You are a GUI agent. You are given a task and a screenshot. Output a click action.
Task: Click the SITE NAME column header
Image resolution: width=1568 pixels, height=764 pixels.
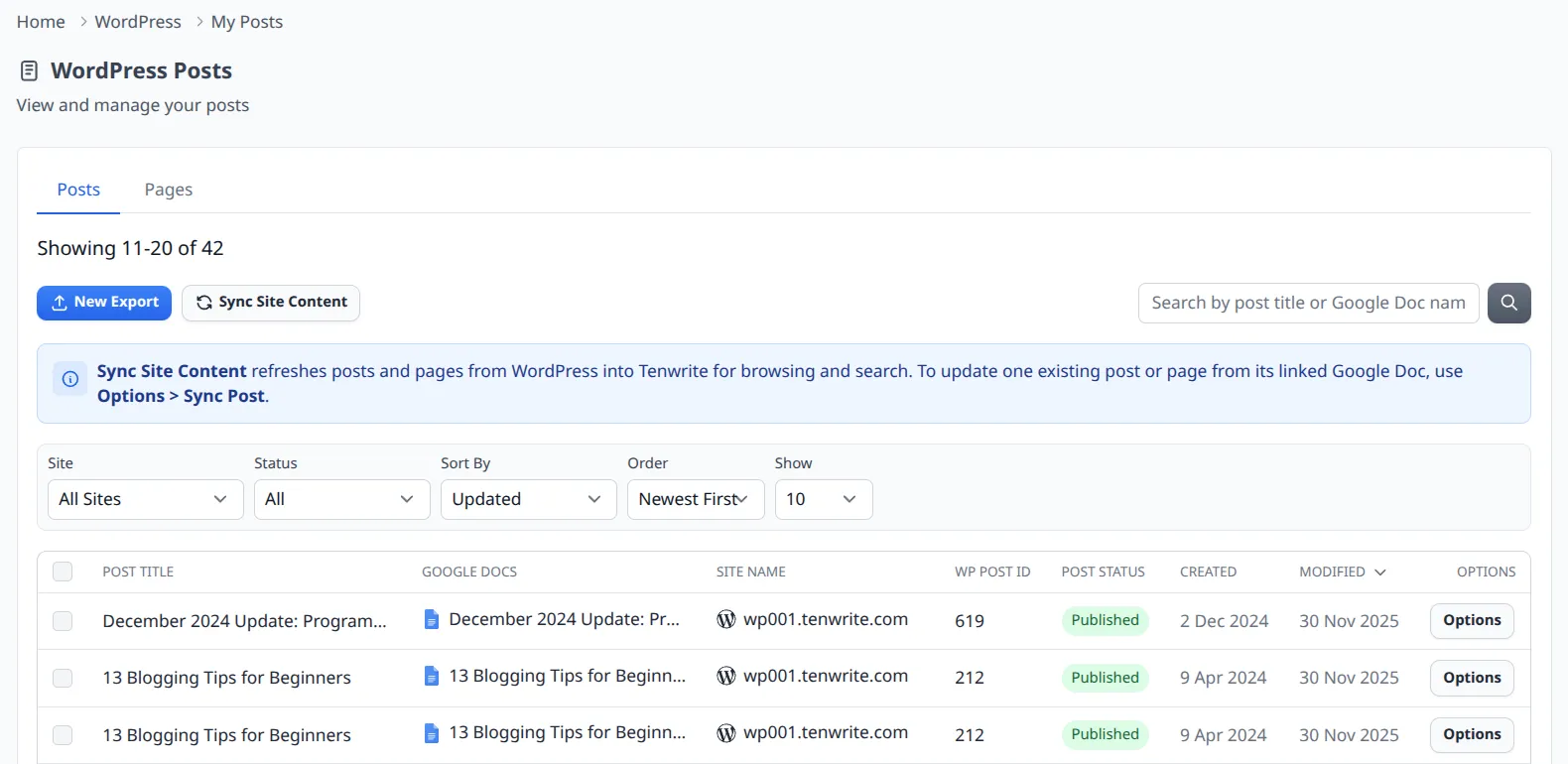751,573
